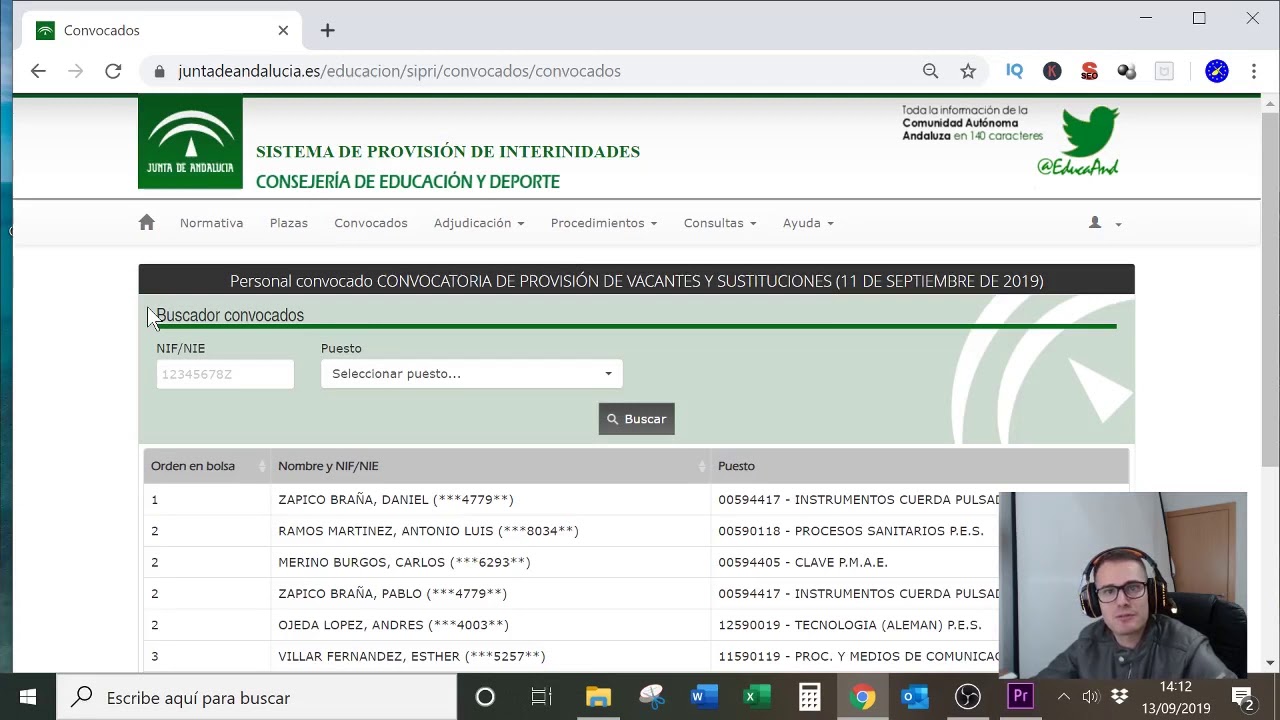This screenshot has height=720, width=1280.
Task: Go to the Normativa menu item
Action: click(x=211, y=223)
